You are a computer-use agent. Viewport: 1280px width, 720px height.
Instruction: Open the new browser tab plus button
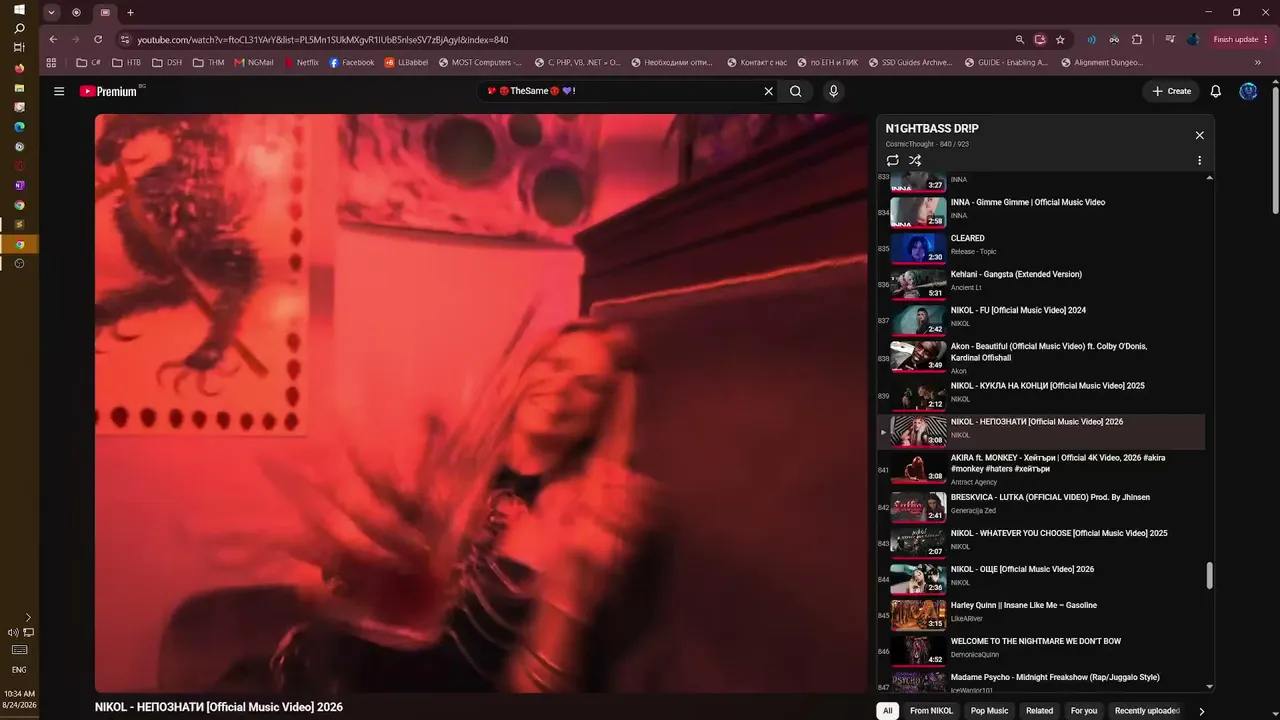pos(130,13)
